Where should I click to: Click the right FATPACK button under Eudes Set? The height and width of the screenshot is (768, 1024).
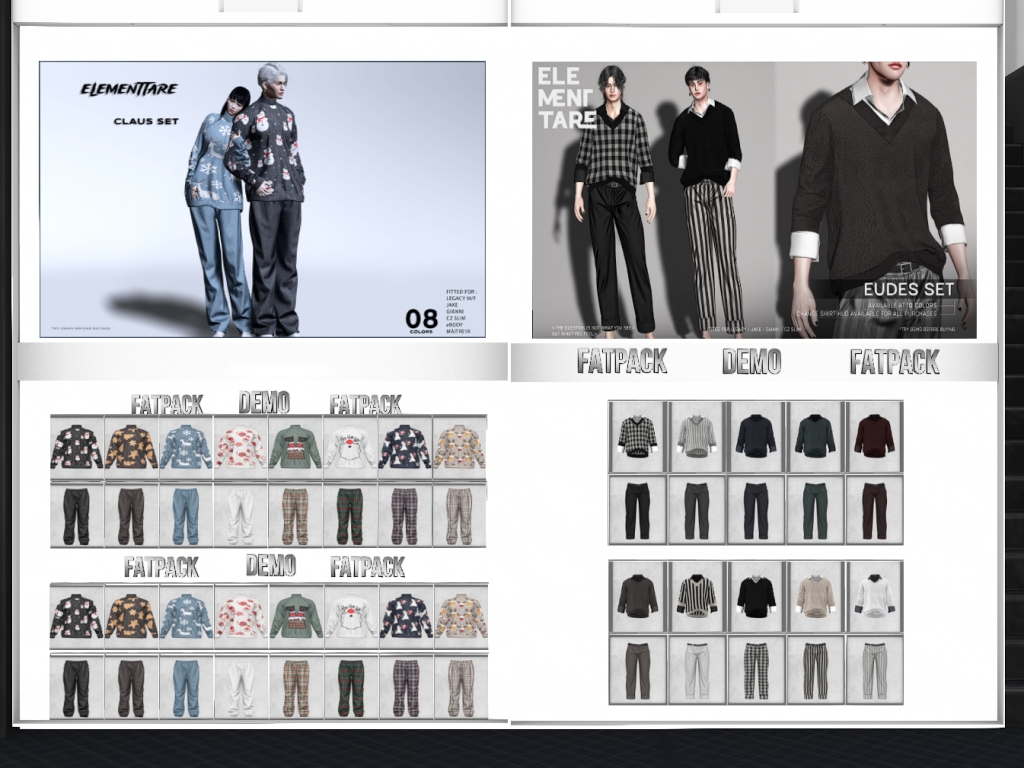point(894,362)
